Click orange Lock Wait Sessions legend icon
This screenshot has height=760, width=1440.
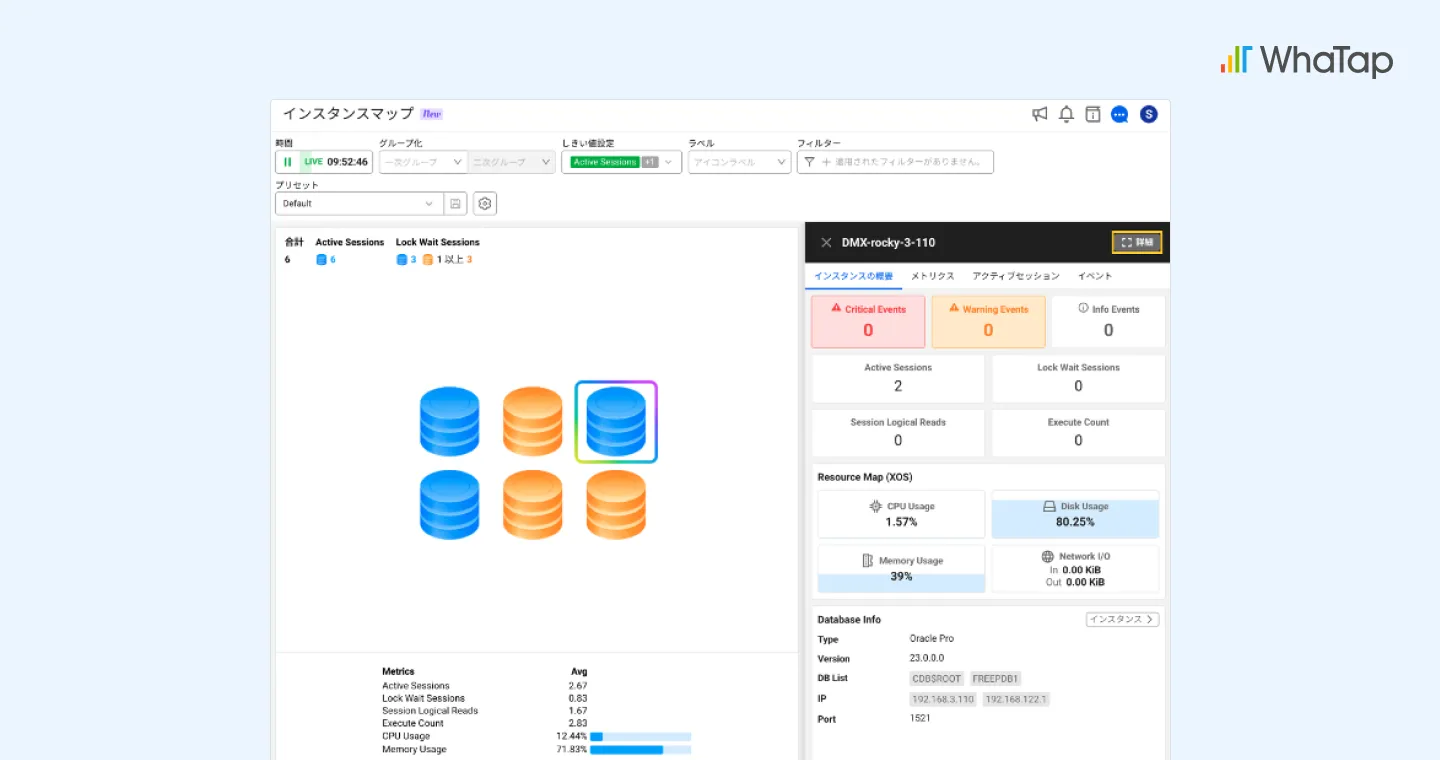pos(427,259)
